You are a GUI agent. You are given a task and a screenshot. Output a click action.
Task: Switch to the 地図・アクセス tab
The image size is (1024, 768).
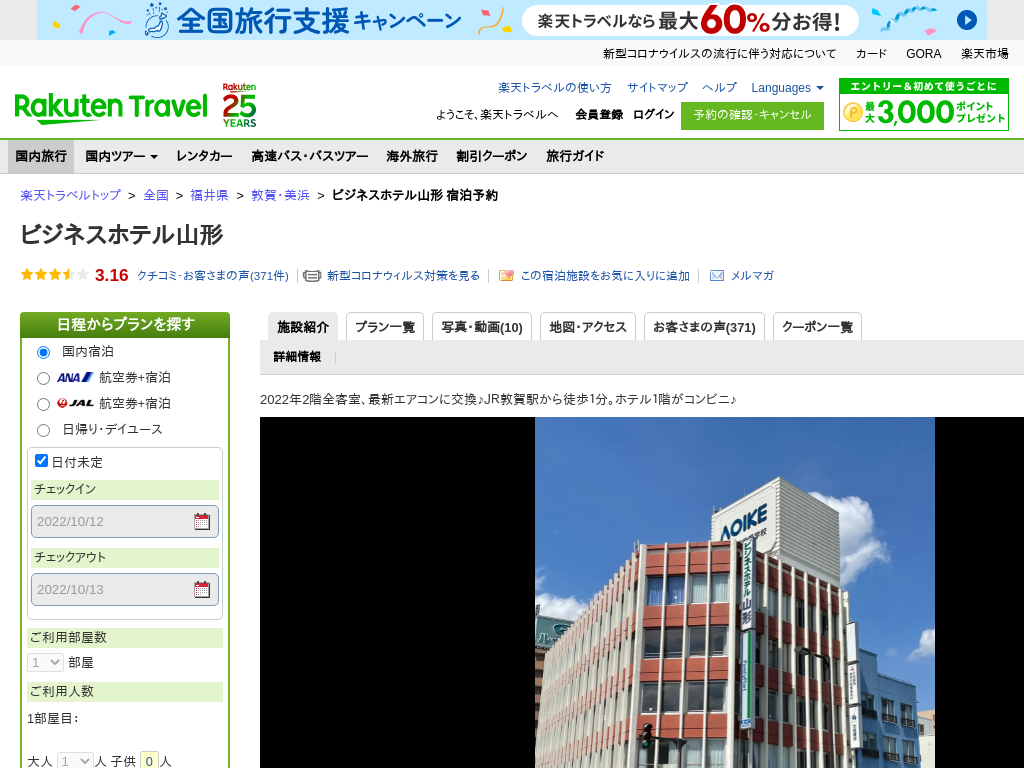(588, 327)
